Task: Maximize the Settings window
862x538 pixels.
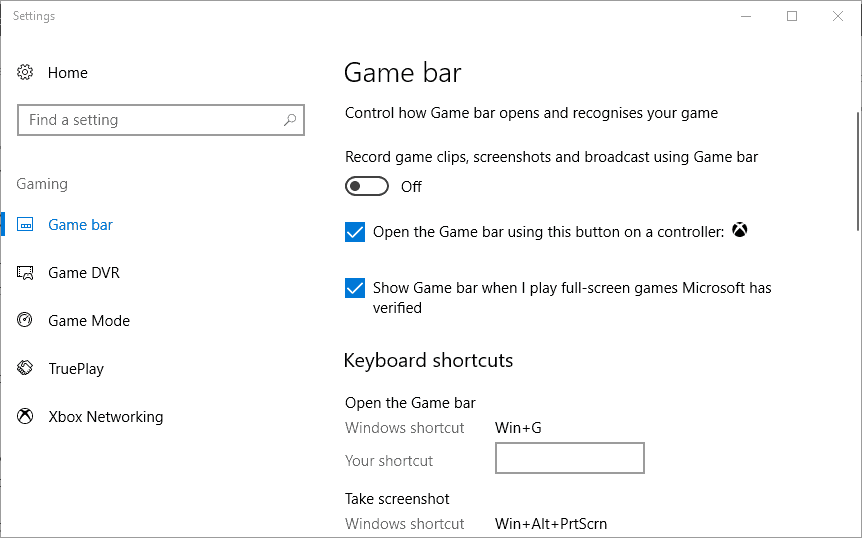Action: coord(792,16)
